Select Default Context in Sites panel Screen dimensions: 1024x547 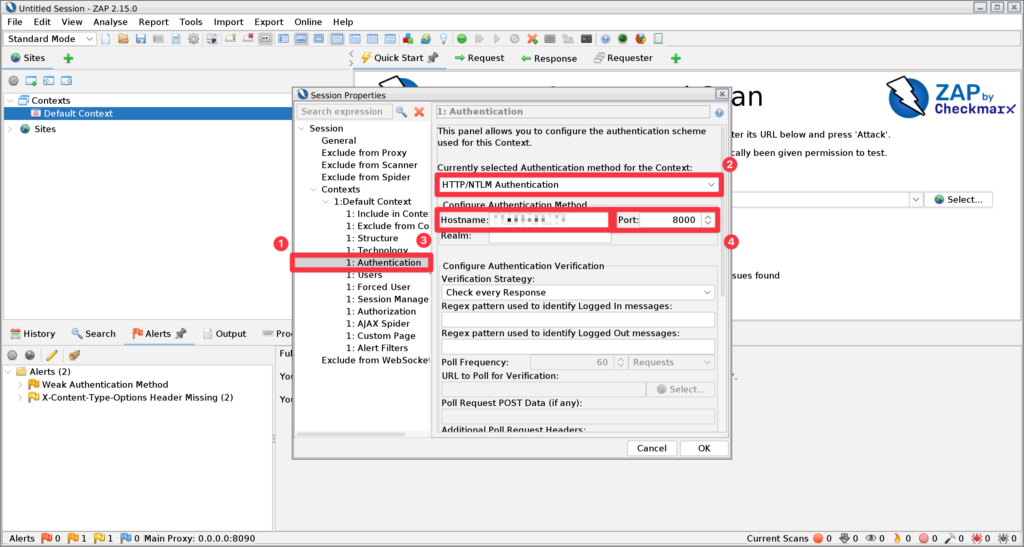pos(78,114)
